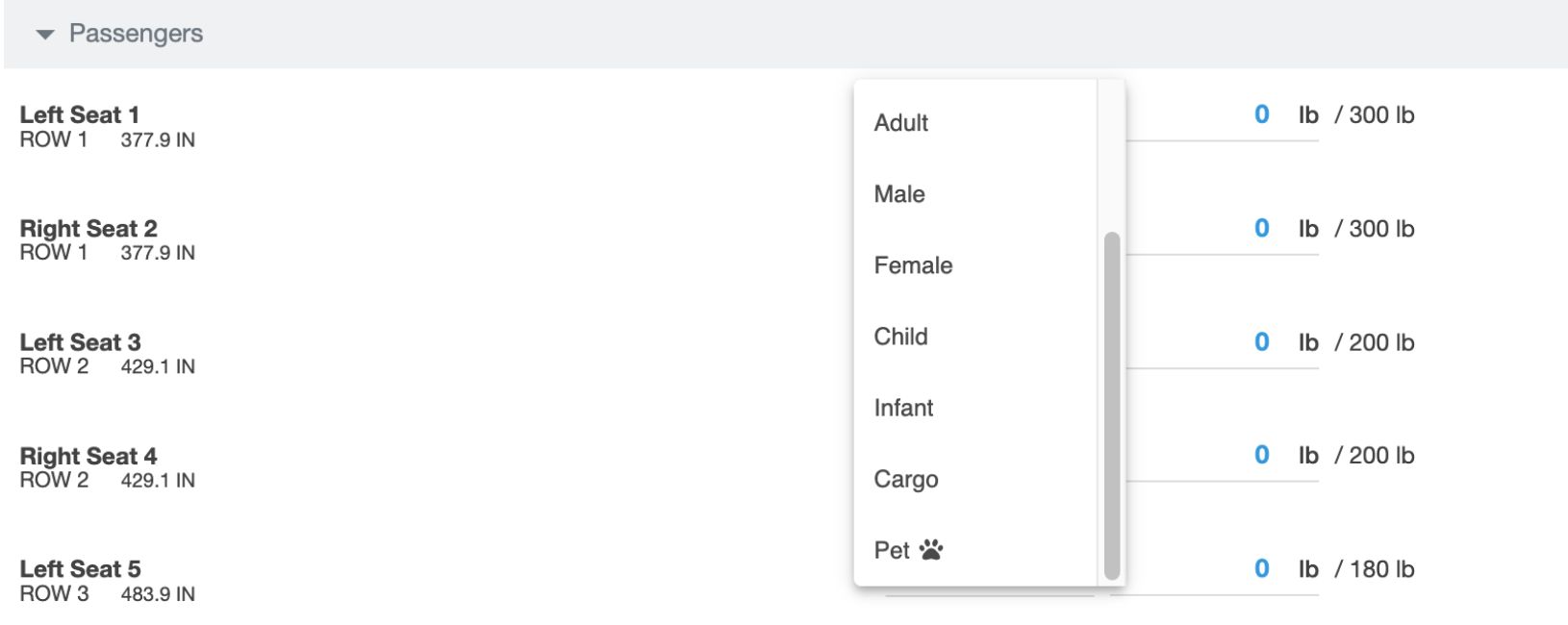1568x625 pixels.
Task: Choose Male passenger type option
Action: tap(899, 194)
